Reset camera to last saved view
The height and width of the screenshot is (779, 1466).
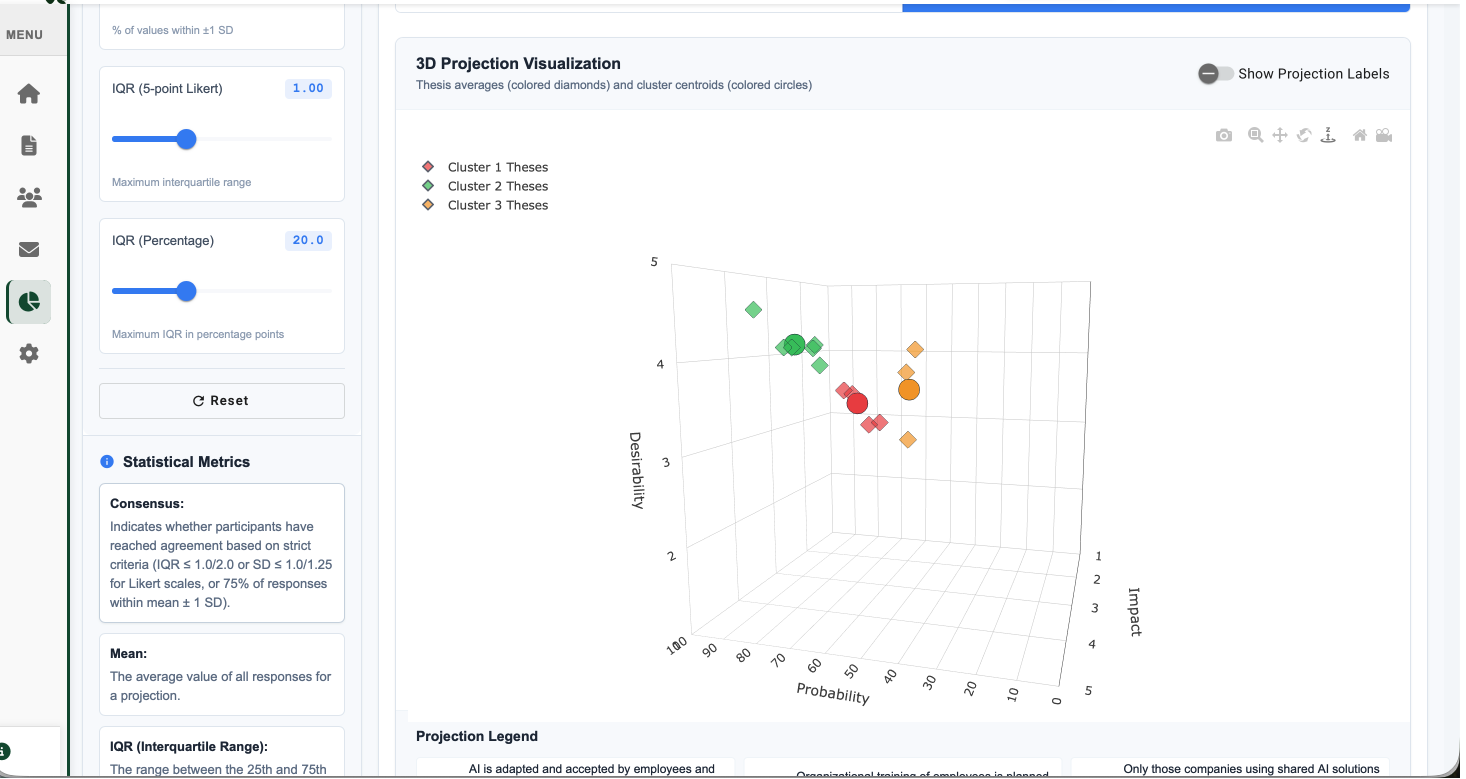(x=1384, y=136)
